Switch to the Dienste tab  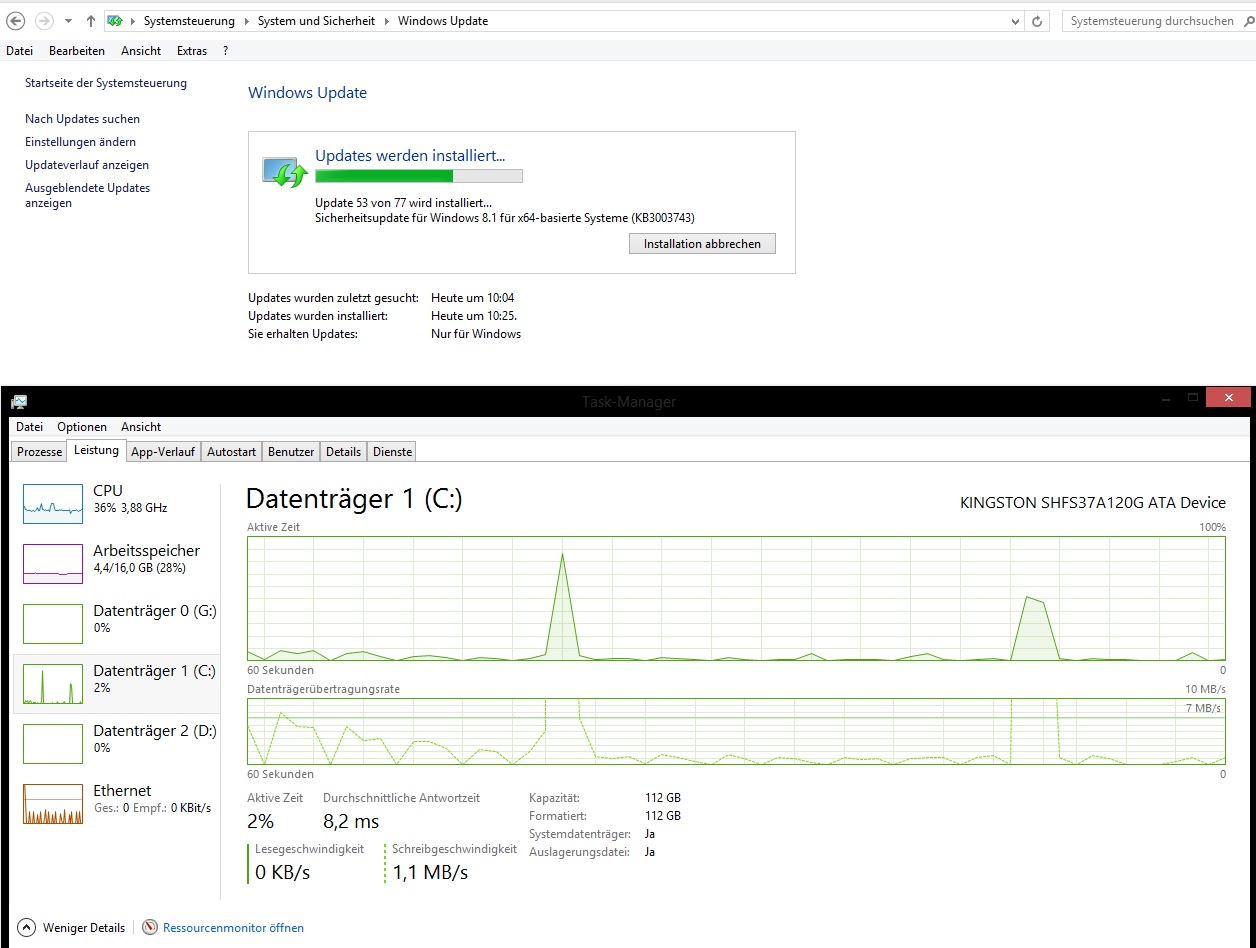tap(392, 452)
